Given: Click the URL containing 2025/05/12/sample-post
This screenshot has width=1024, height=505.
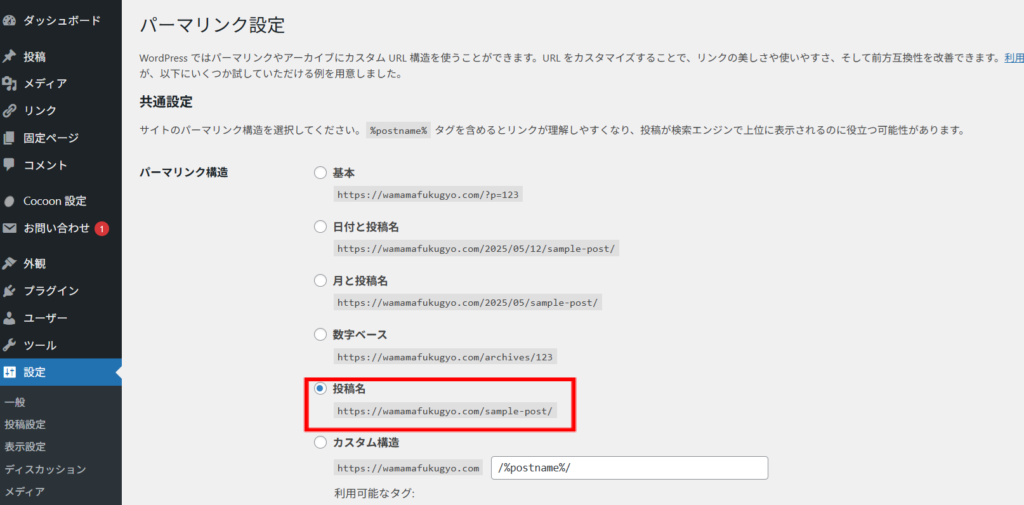Looking at the screenshot, I should click(476, 248).
